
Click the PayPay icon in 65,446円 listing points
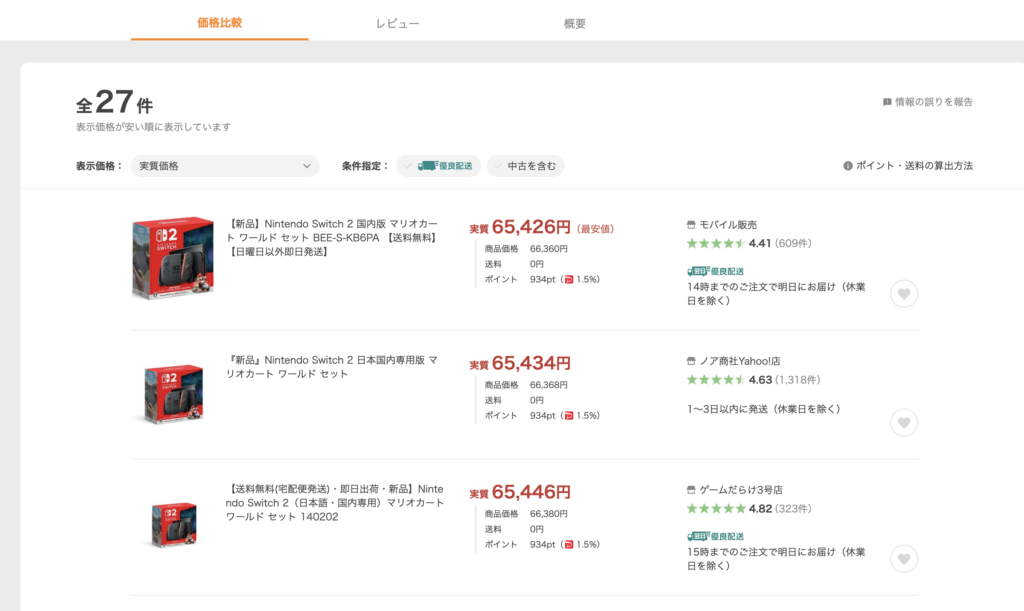[569, 544]
